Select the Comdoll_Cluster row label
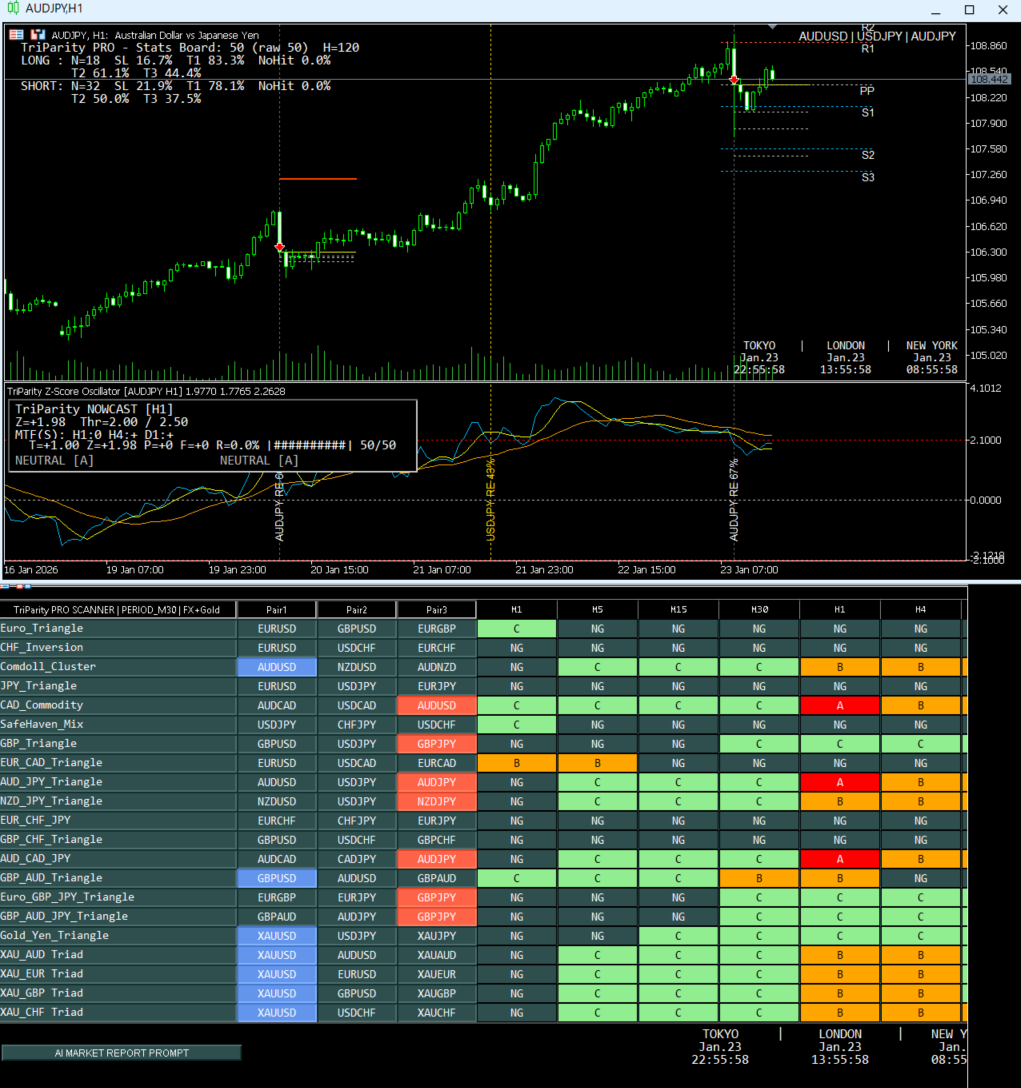Viewport: 1021px width, 1088px height. click(x=48, y=666)
